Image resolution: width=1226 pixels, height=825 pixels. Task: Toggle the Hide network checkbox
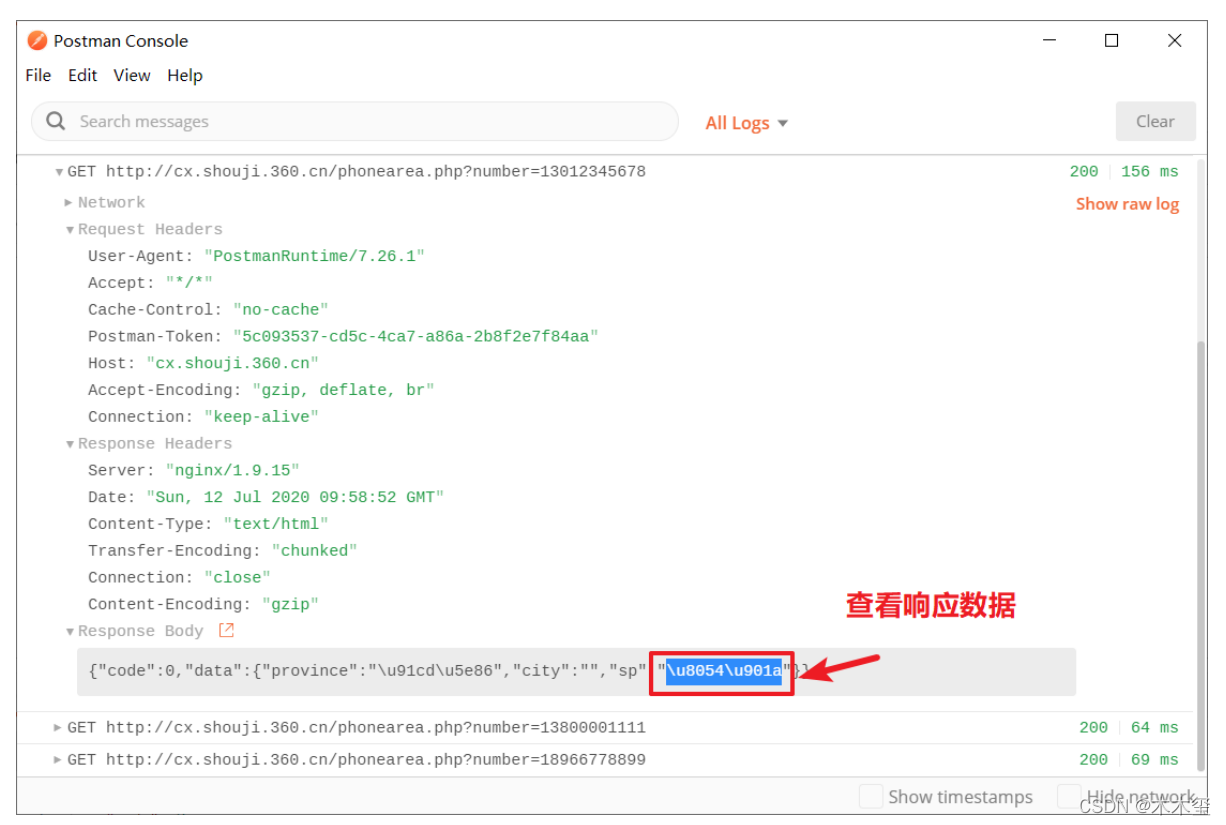point(1069,796)
